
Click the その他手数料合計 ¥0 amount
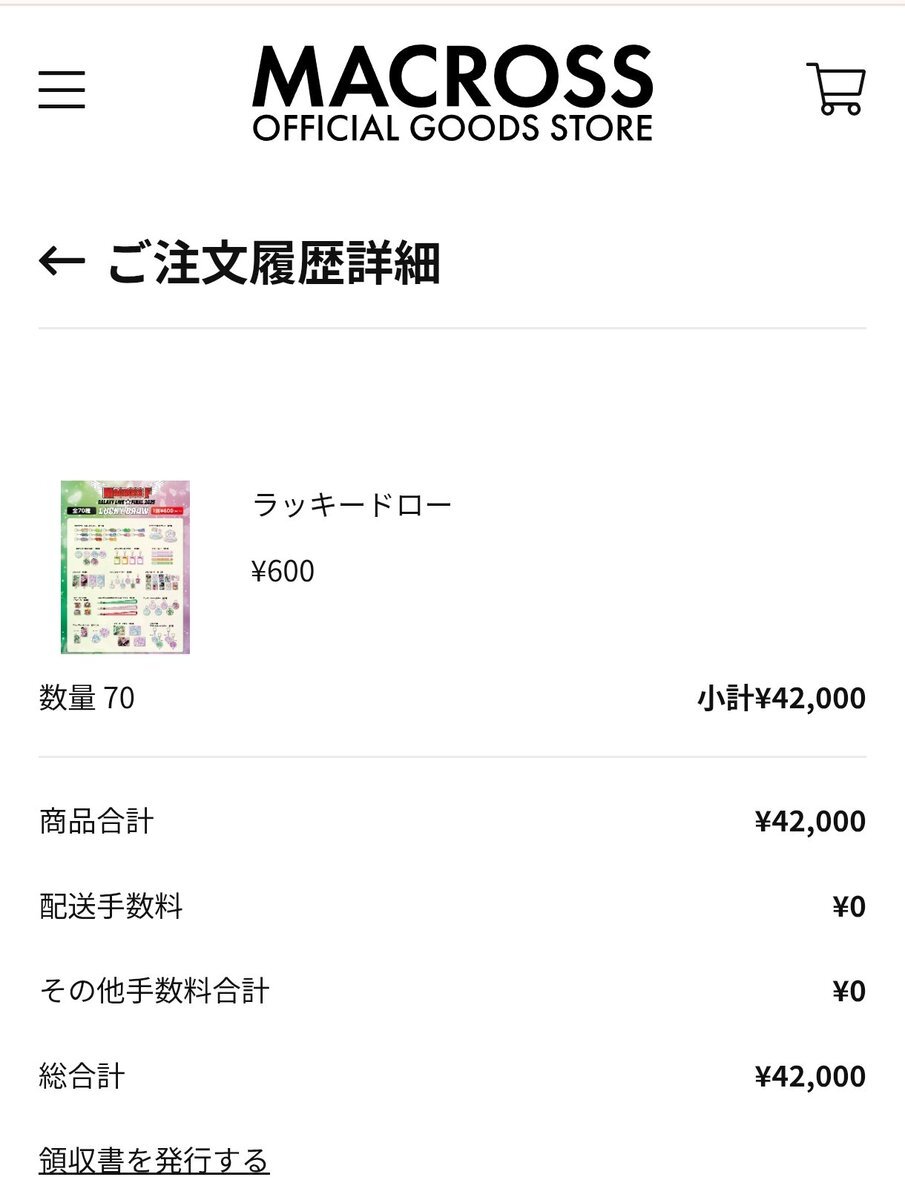tap(849, 992)
